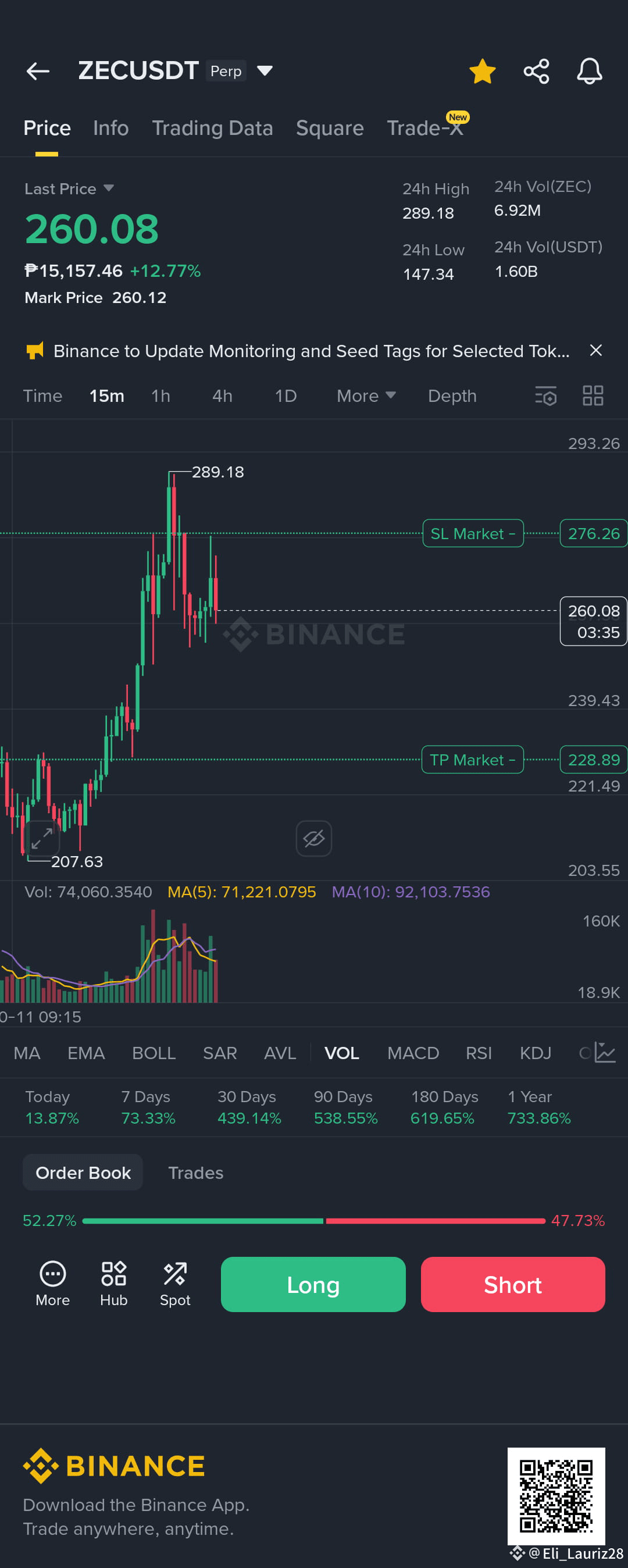Open the Square tab
The image size is (628, 1568).
330,128
